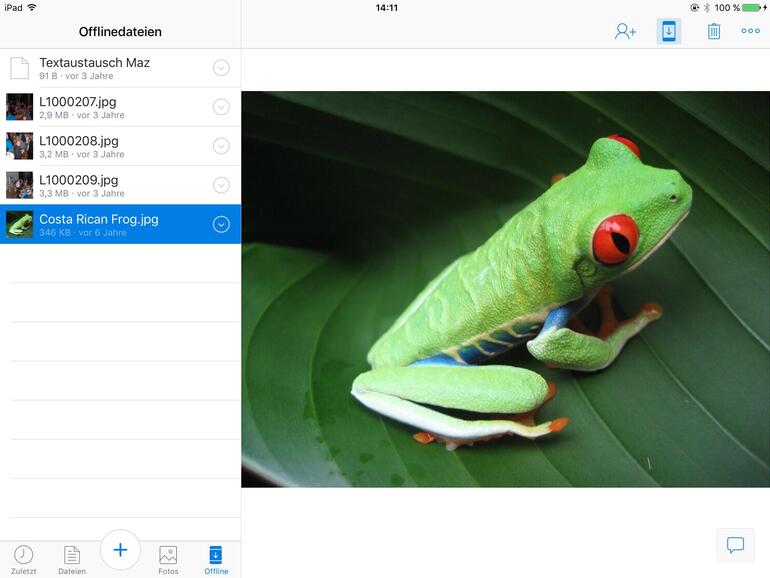770x578 pixels.
Task: Select the L1000207.jpg file name
Action: (x=78, y=102)
